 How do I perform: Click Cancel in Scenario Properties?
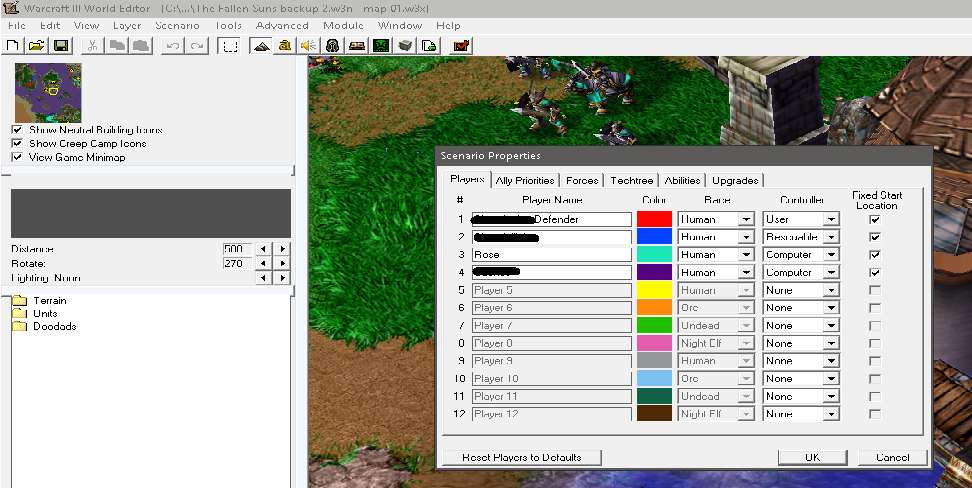click(x=893, y=458)
